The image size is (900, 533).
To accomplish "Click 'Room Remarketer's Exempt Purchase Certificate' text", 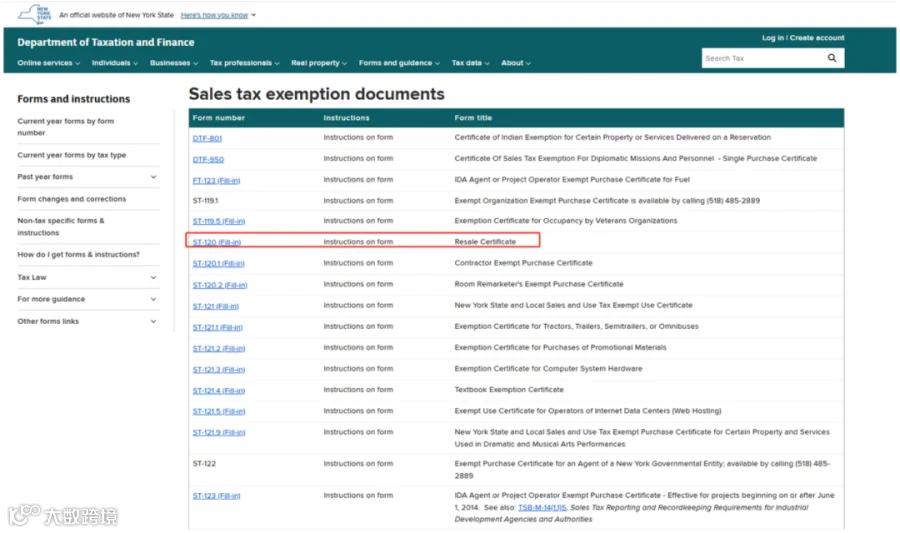I will coord(539,284).
